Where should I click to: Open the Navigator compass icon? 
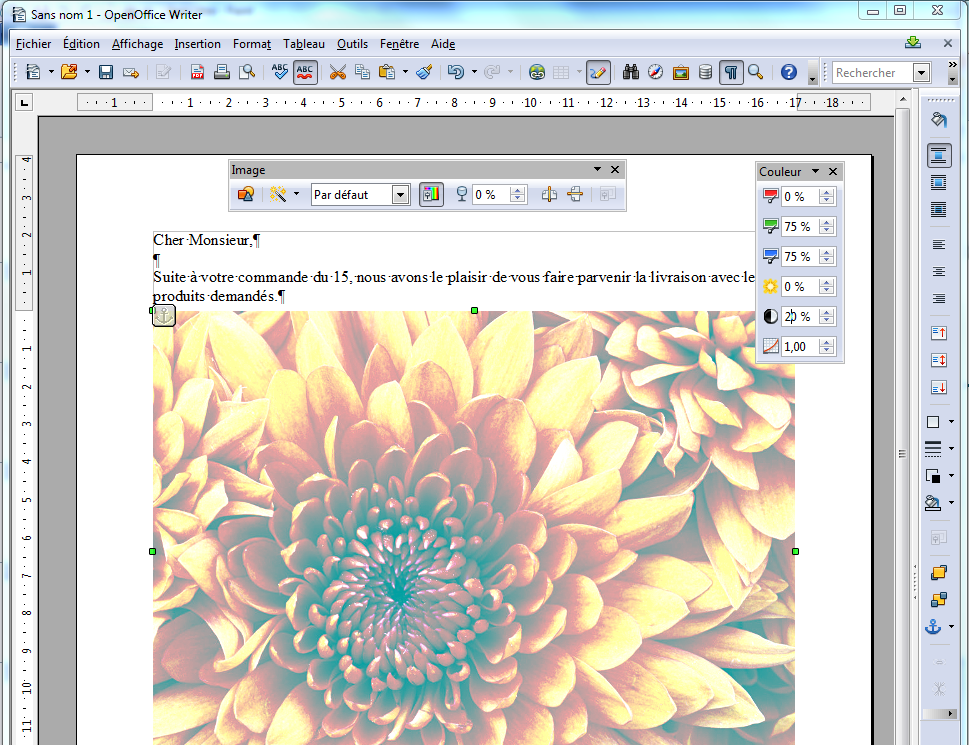(656, 72)
